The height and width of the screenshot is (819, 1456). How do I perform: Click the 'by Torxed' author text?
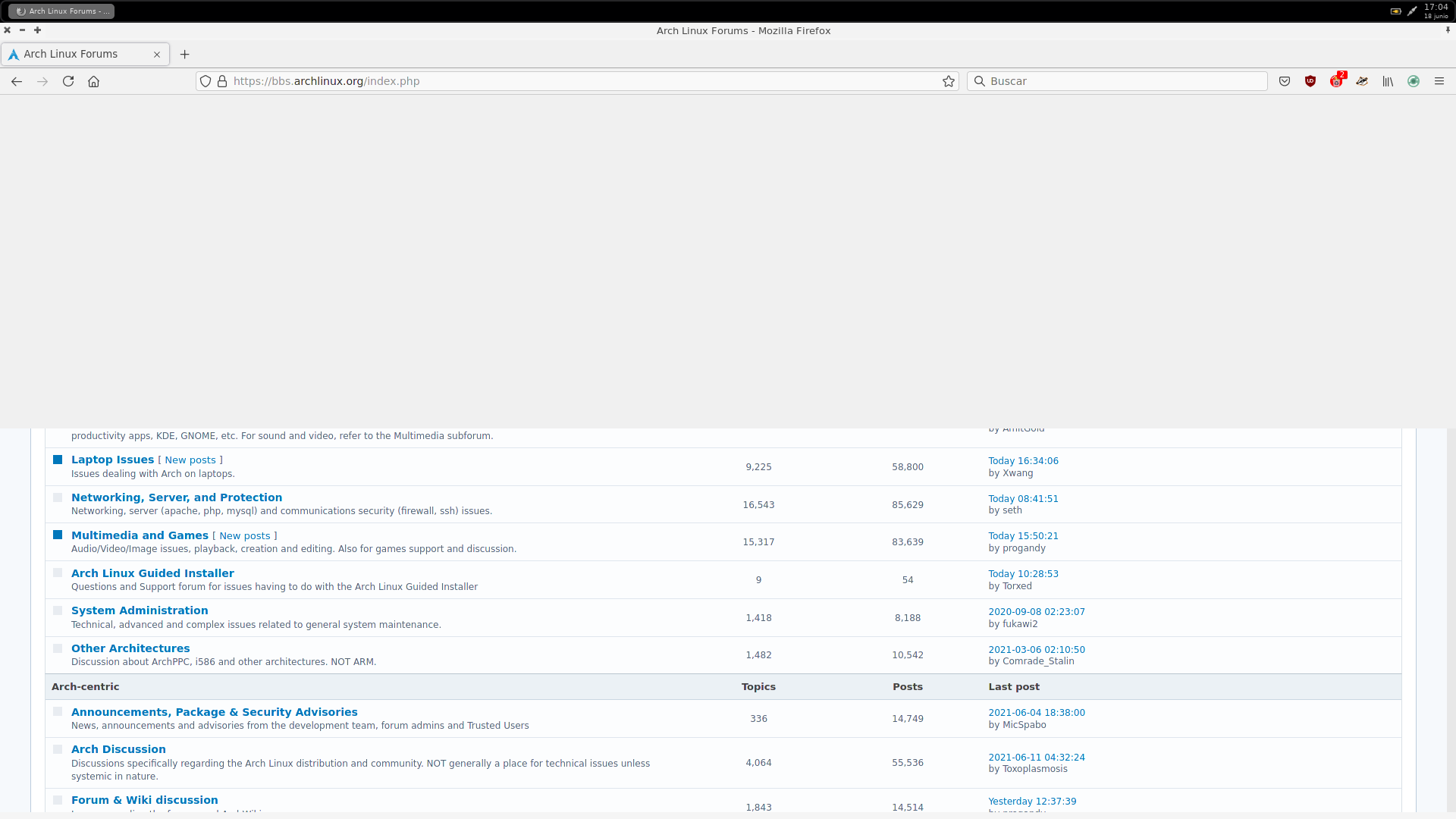(x=1010, y=586)
